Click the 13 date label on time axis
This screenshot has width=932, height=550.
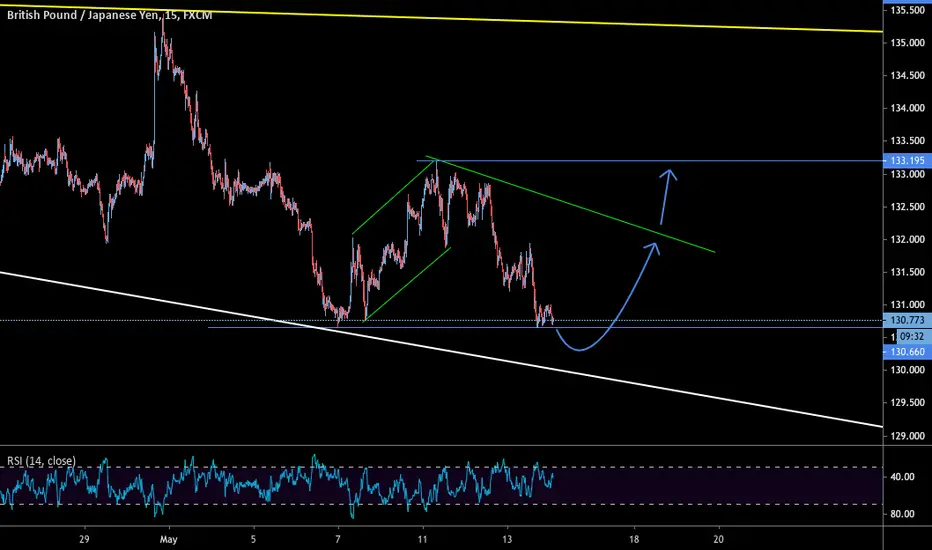507,540
